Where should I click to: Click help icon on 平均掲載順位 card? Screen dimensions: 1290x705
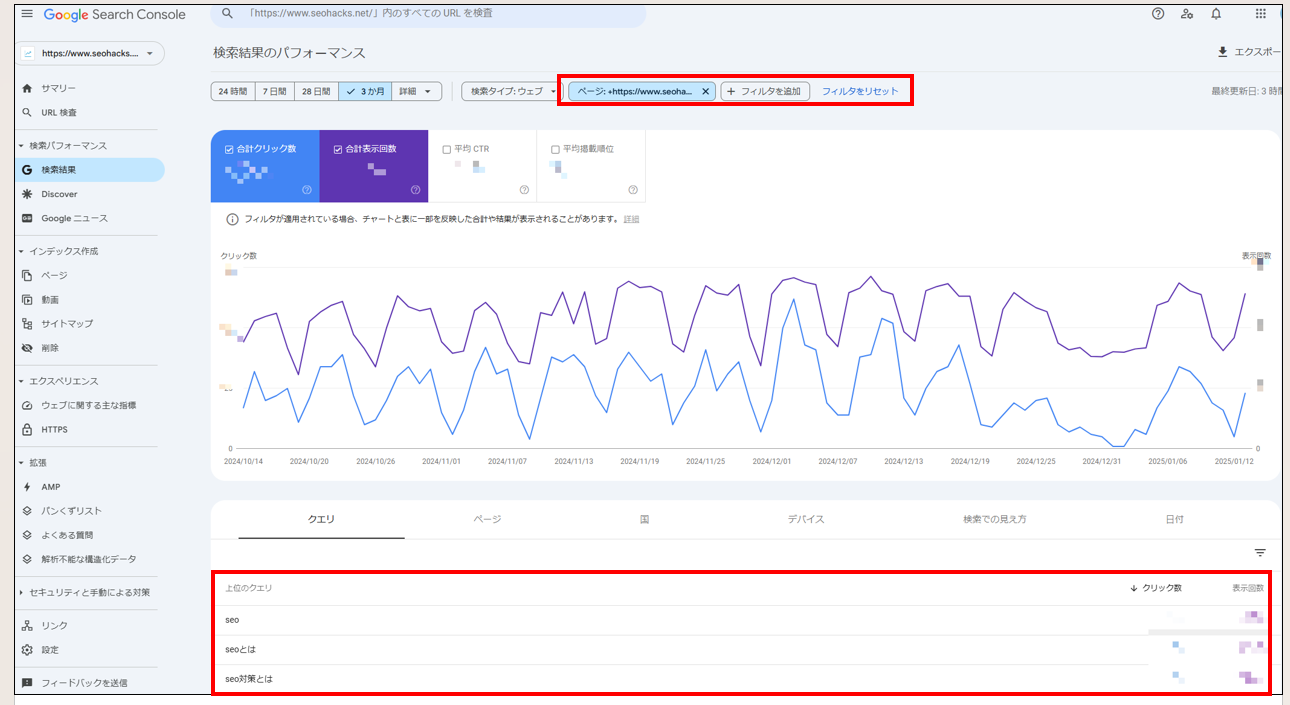pos(633,190)
